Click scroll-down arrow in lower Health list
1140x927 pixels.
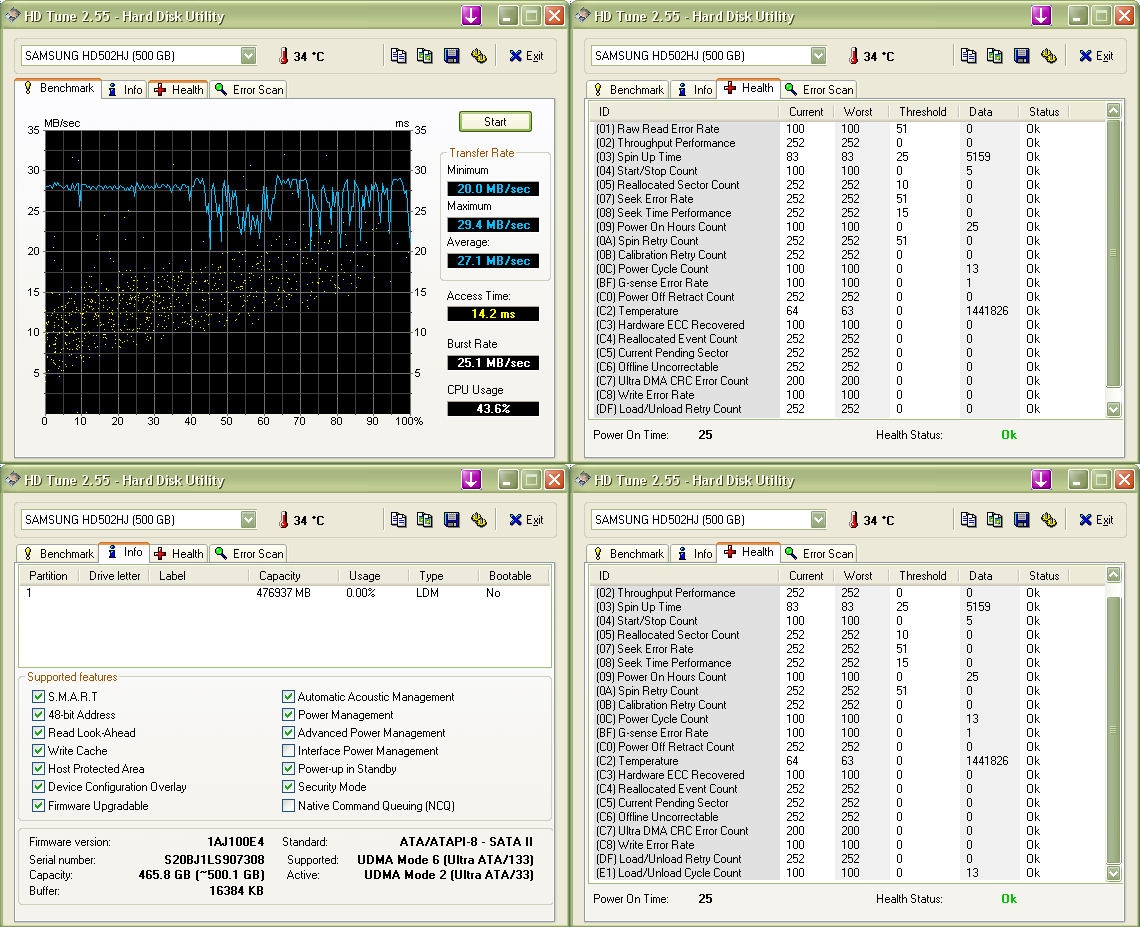tap(1113, 873)
